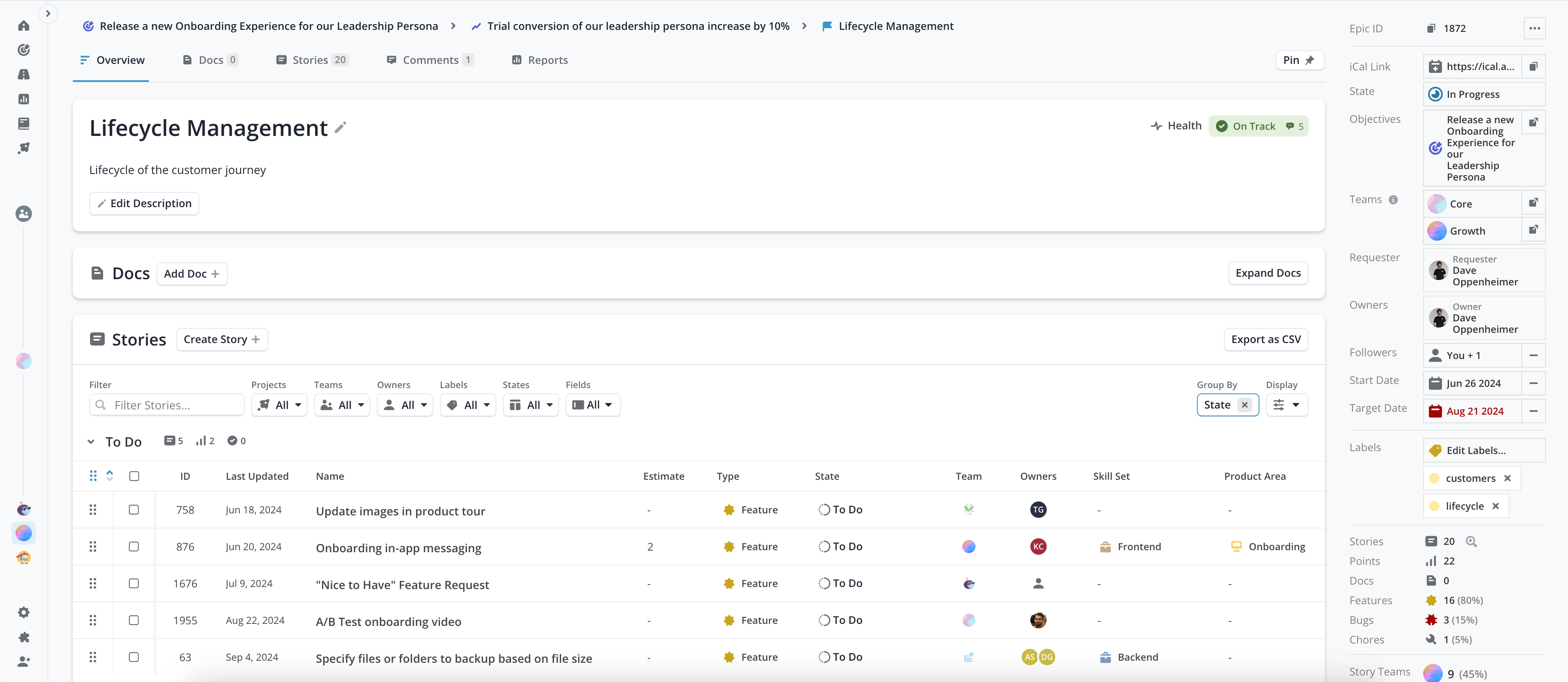Open the Integrations puzzle icon in the sidebar

click(x=24, y=637)
